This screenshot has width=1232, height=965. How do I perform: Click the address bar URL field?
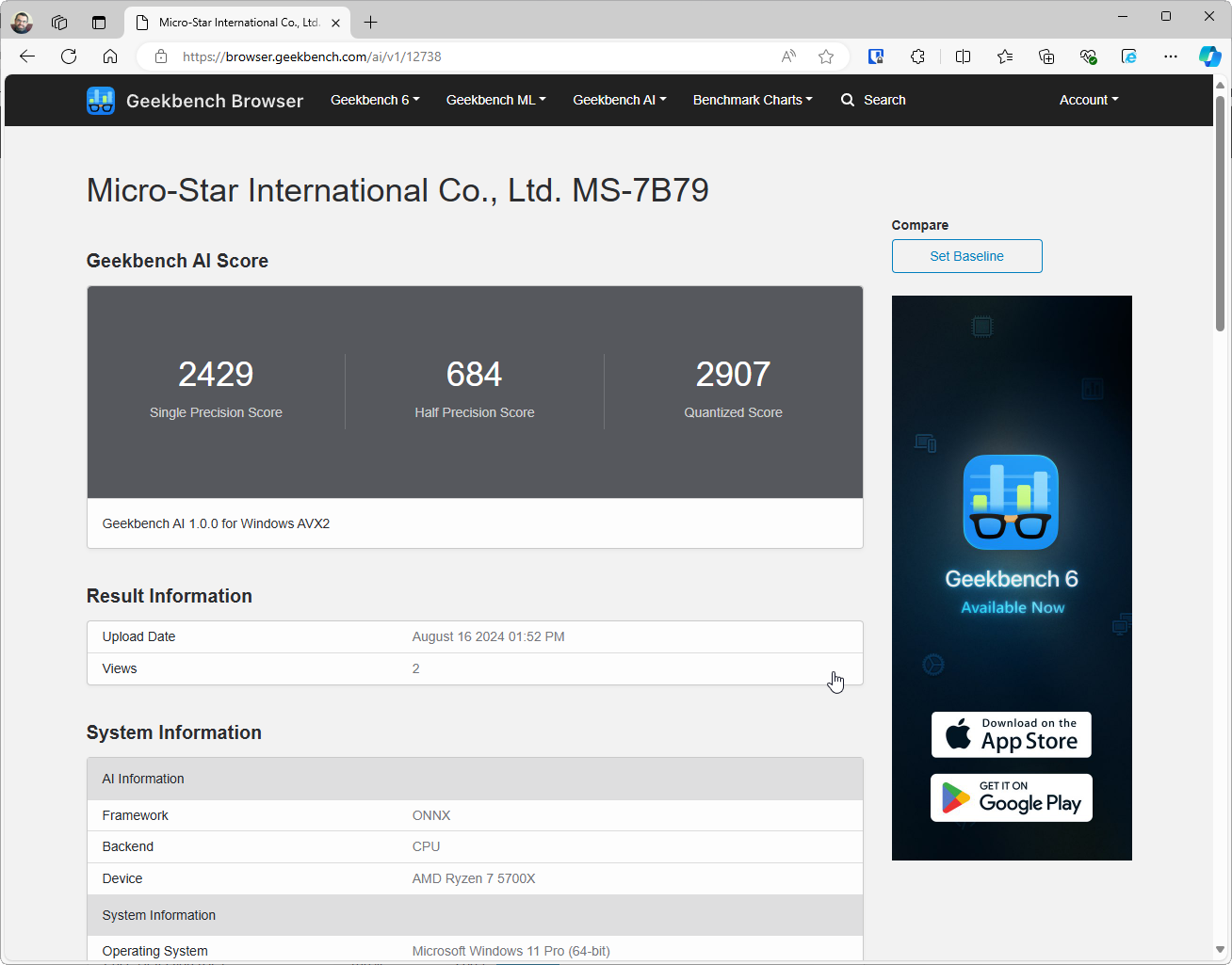471,56
